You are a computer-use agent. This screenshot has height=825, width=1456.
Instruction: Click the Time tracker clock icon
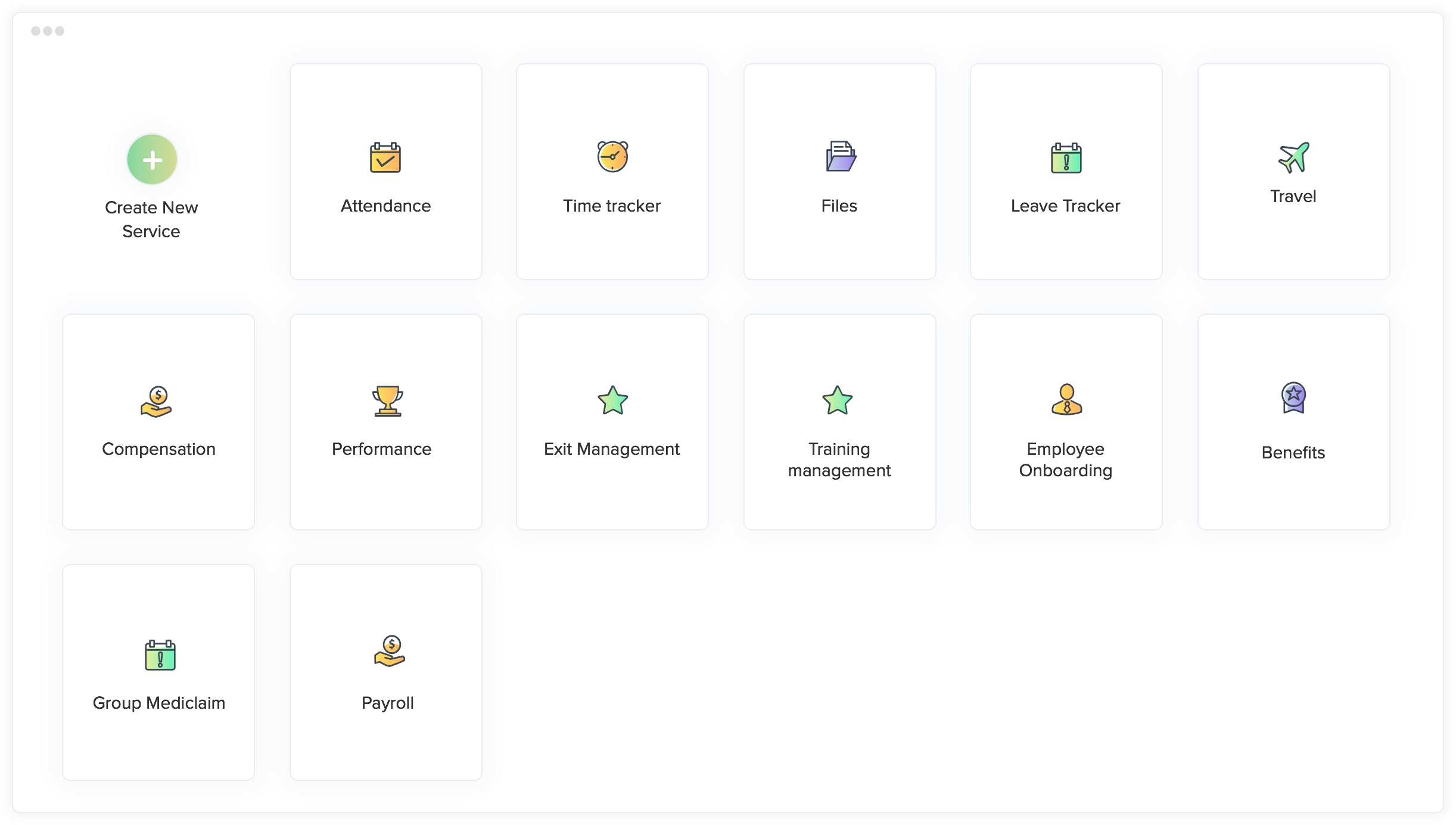pos(611,157)
